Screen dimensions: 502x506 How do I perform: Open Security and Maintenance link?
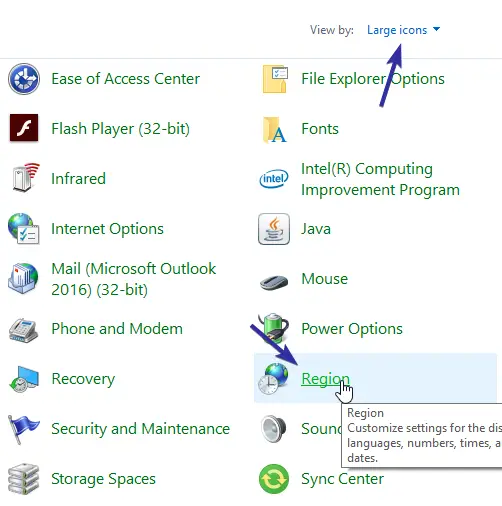click(141, 429)
